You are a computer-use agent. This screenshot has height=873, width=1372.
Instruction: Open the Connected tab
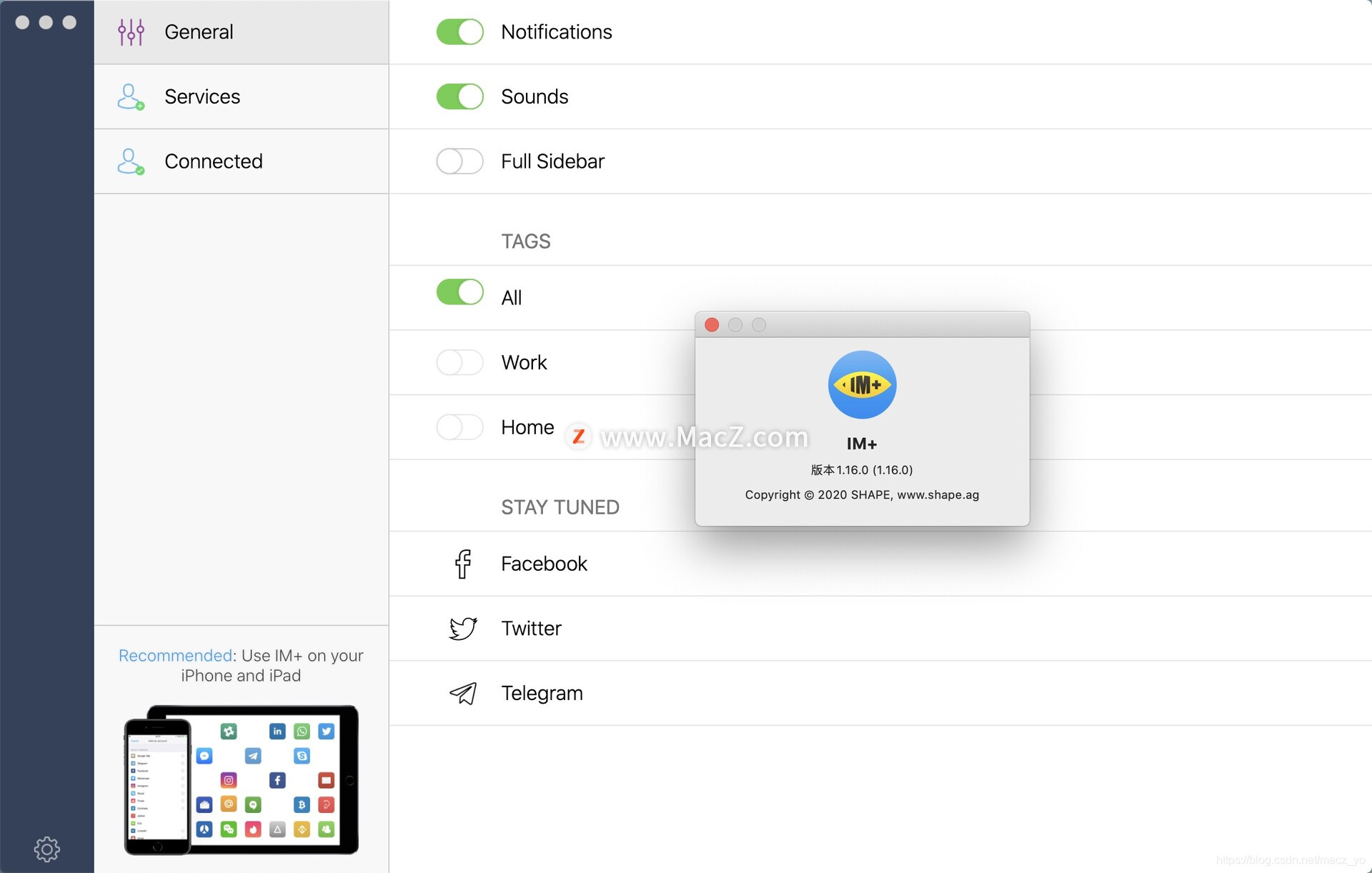tap(242, 161)
